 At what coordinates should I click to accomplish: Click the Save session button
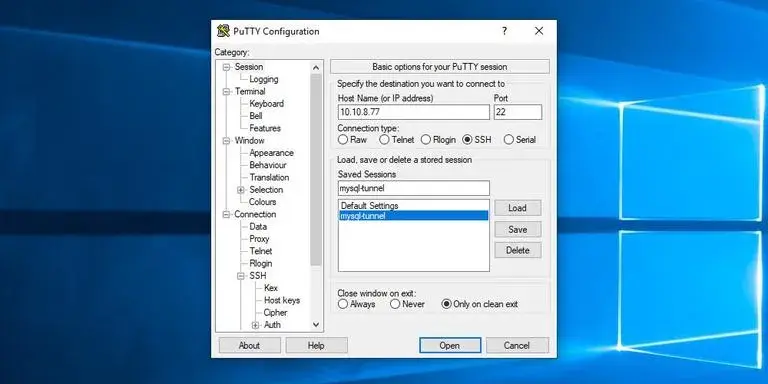[x=518, y=229]
